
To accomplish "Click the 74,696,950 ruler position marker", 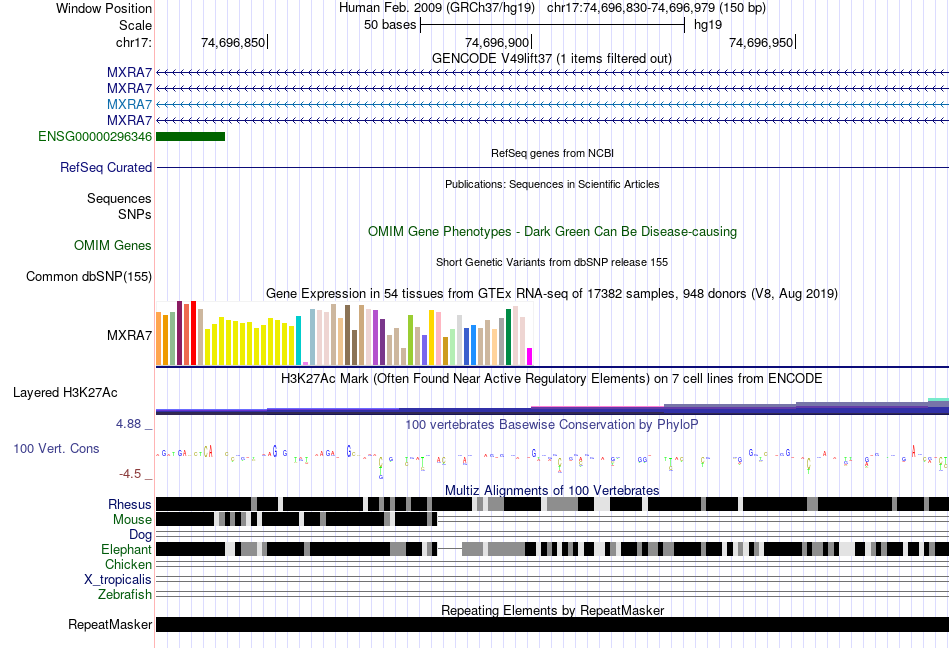I will tap(762, 42).
